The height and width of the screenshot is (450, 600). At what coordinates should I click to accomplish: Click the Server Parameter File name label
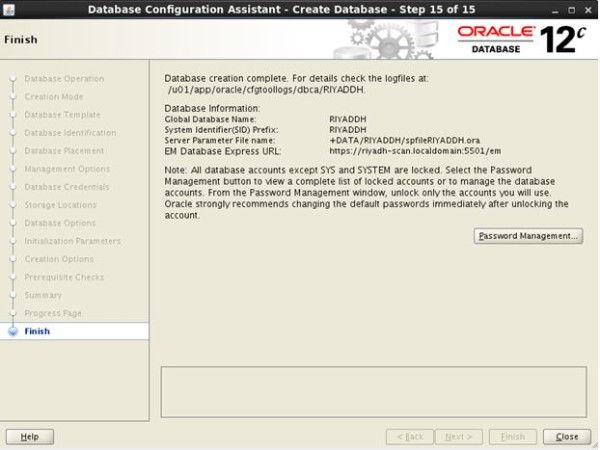tap(220, 140)
